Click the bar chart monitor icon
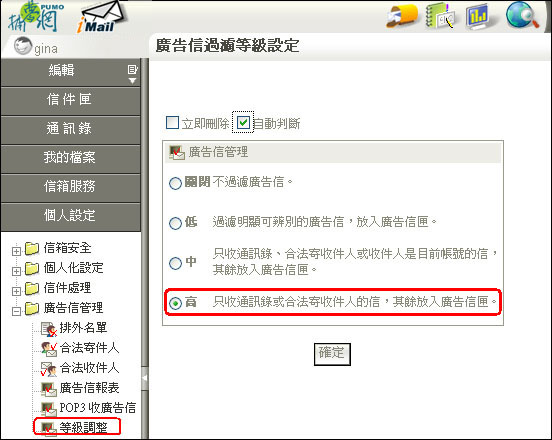The height and width of the screenshot is (440, 552). click(478, 17)
